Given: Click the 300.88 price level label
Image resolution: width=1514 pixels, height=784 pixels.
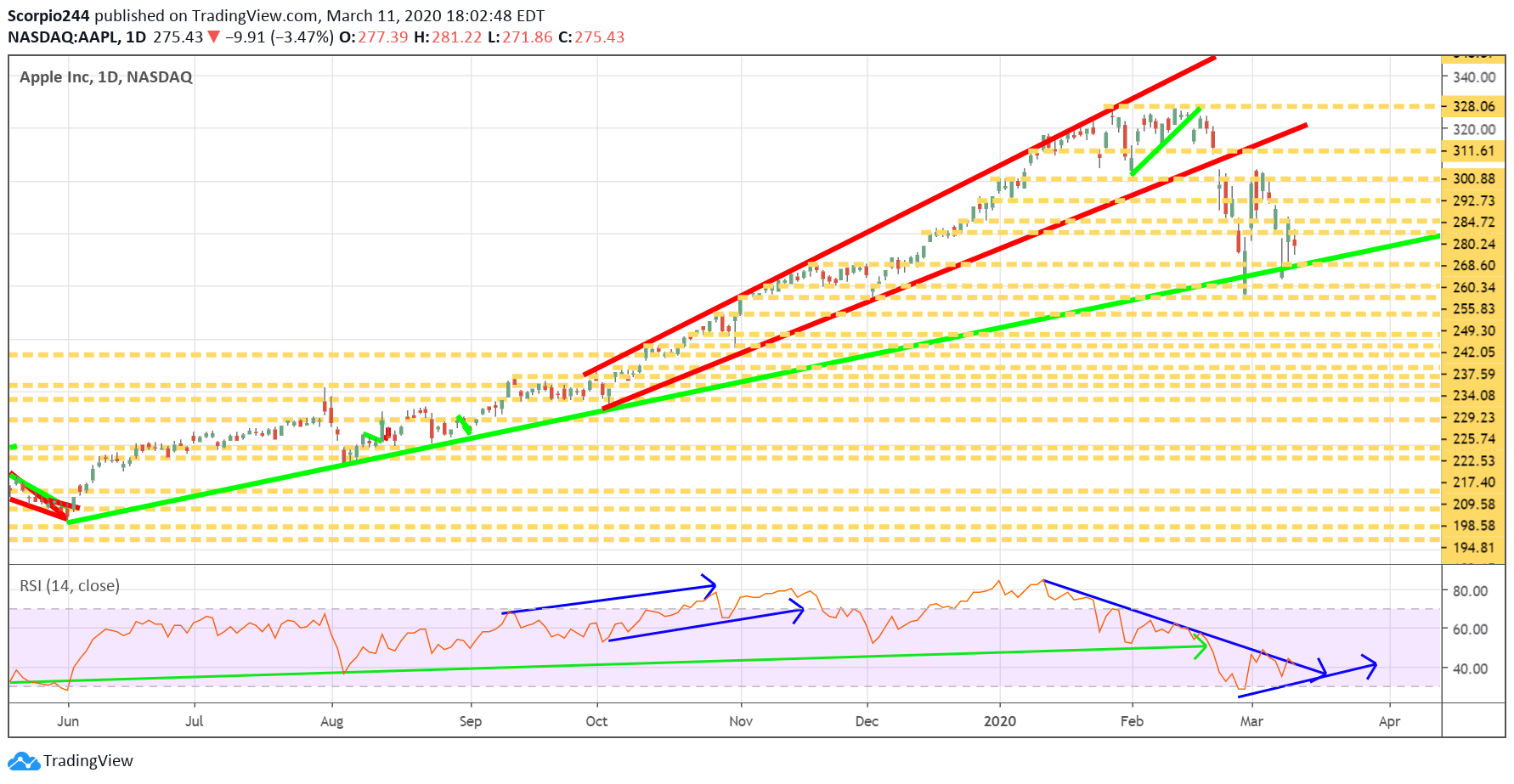Looking at the screenshot, I should [x=1474, y=179].
